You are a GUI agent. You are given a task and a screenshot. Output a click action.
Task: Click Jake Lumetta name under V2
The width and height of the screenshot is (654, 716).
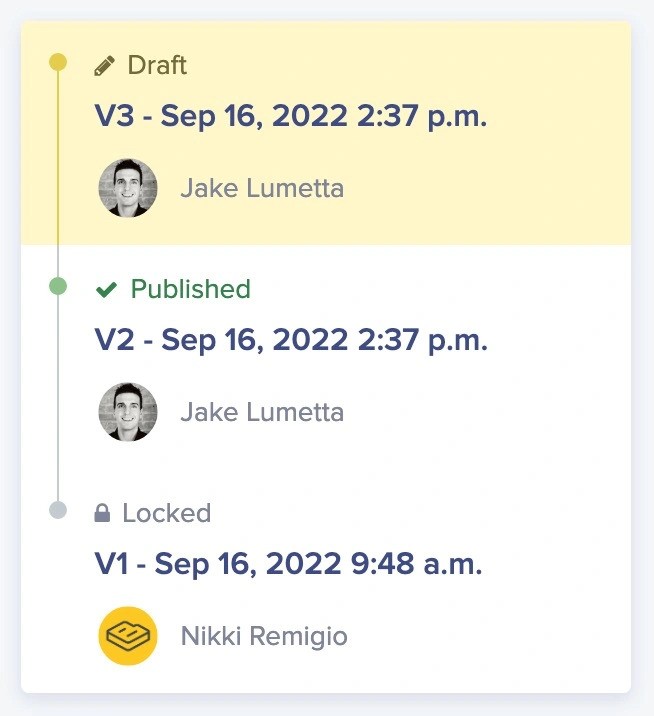pos(262,412)
